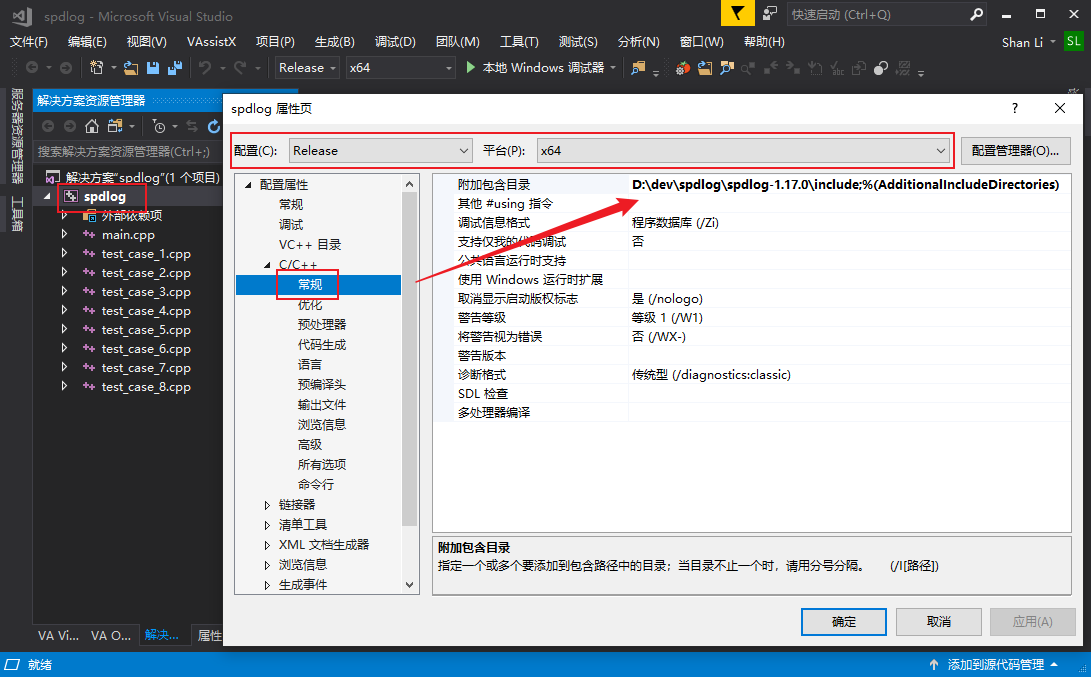
Task: Click the 确定 button
Action: tap(844, 621)
